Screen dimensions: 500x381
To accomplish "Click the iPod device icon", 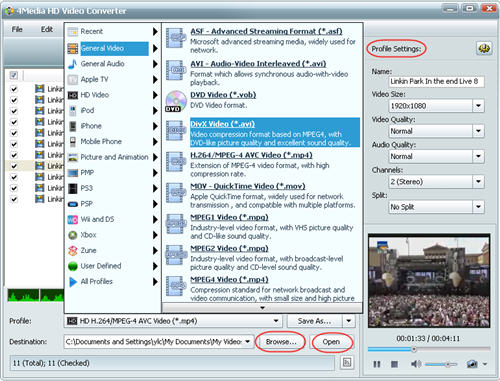I will pyautogui.click(x=72, y=110).
